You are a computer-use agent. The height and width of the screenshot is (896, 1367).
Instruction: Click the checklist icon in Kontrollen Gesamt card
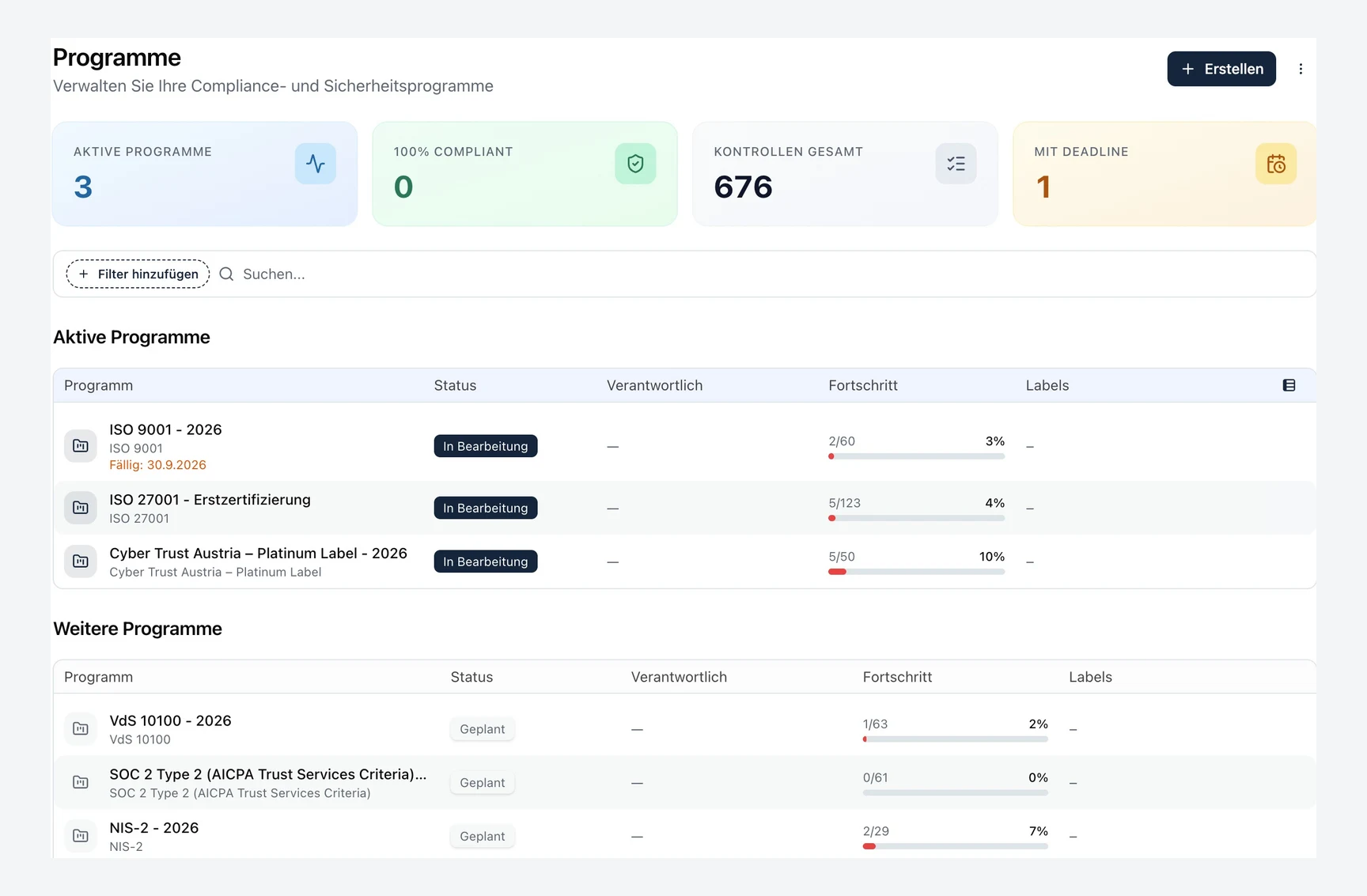point(956,164)
